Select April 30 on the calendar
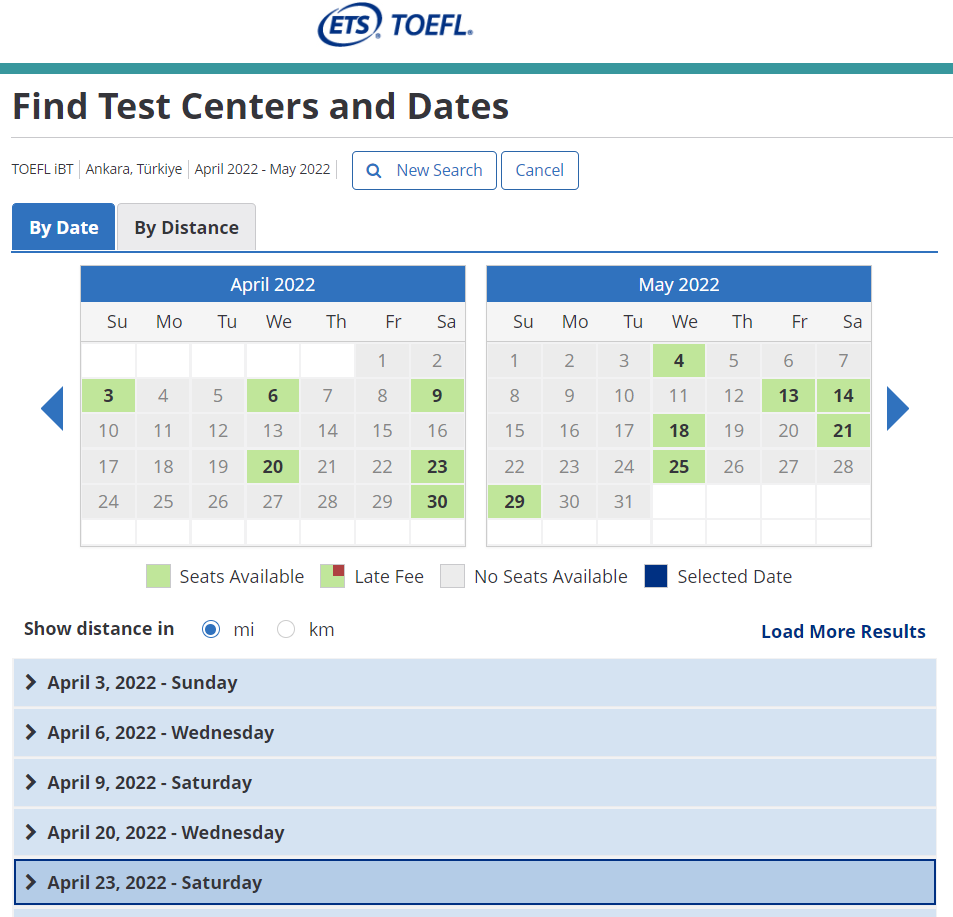953x917 pixels. 437,501
